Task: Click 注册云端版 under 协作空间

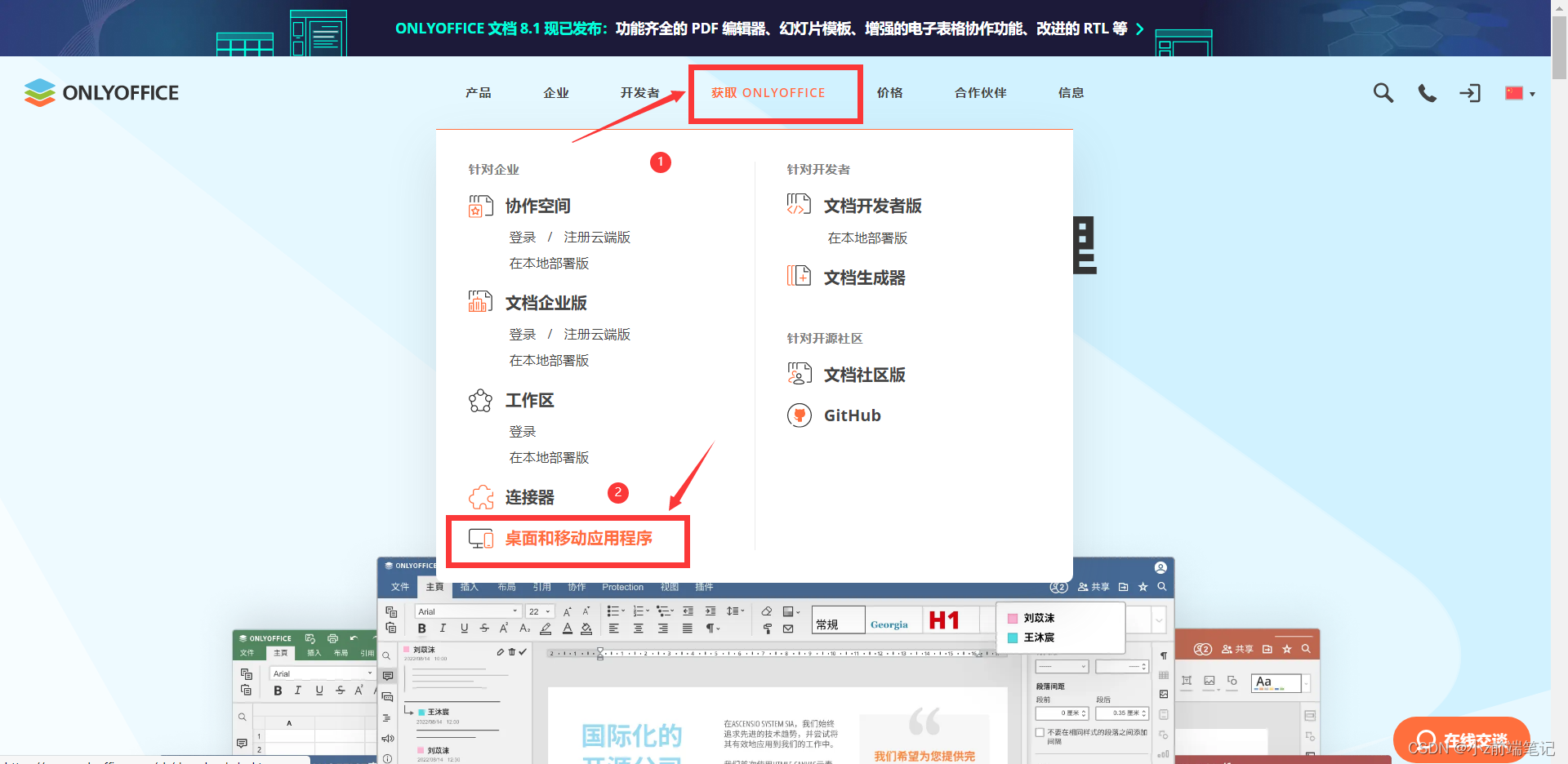Action: tap(597, 238)
